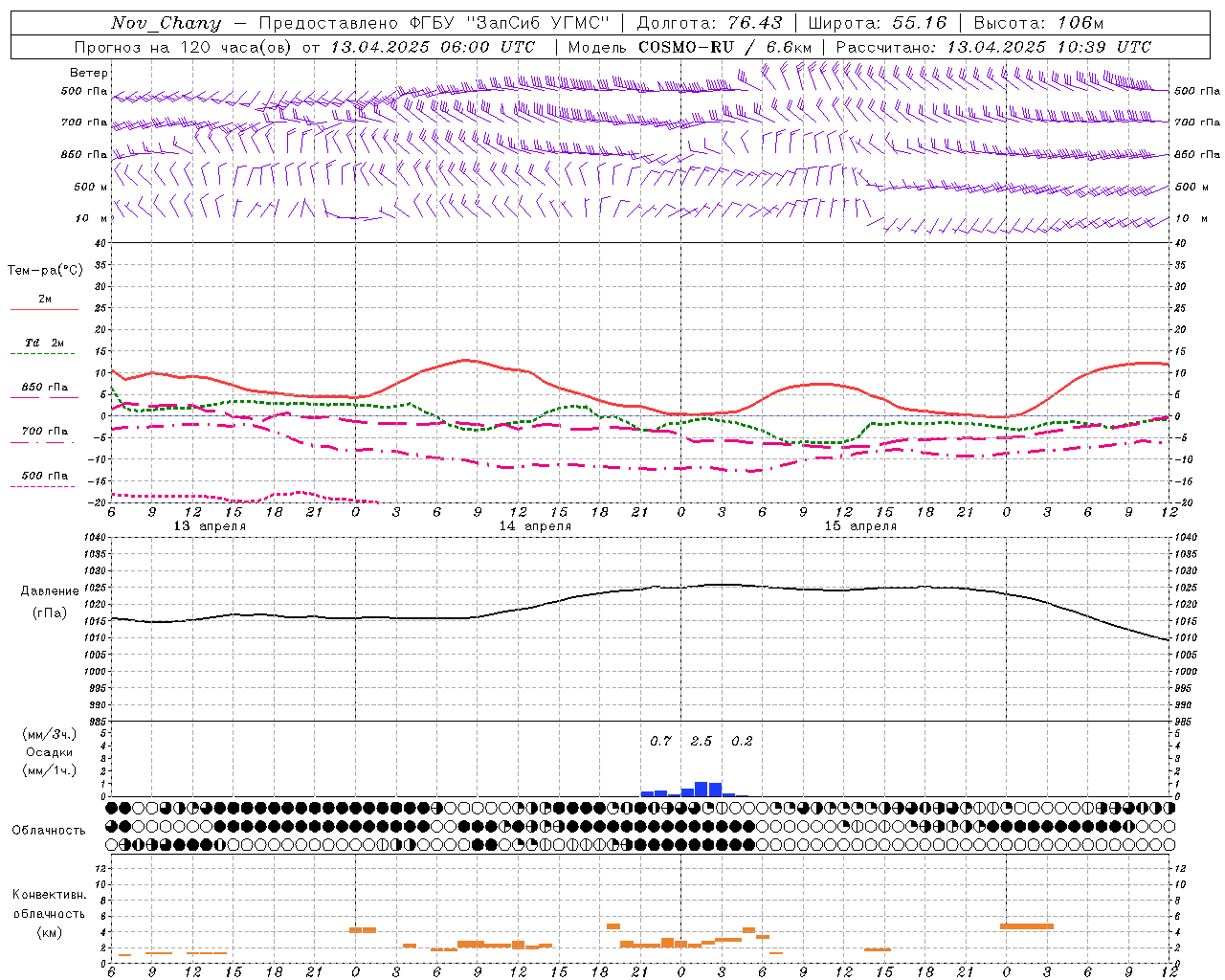Screen dimensions: 1225x980
Task: Click the "(км)" unit under convective cloudiness
Action: (49, 932)
